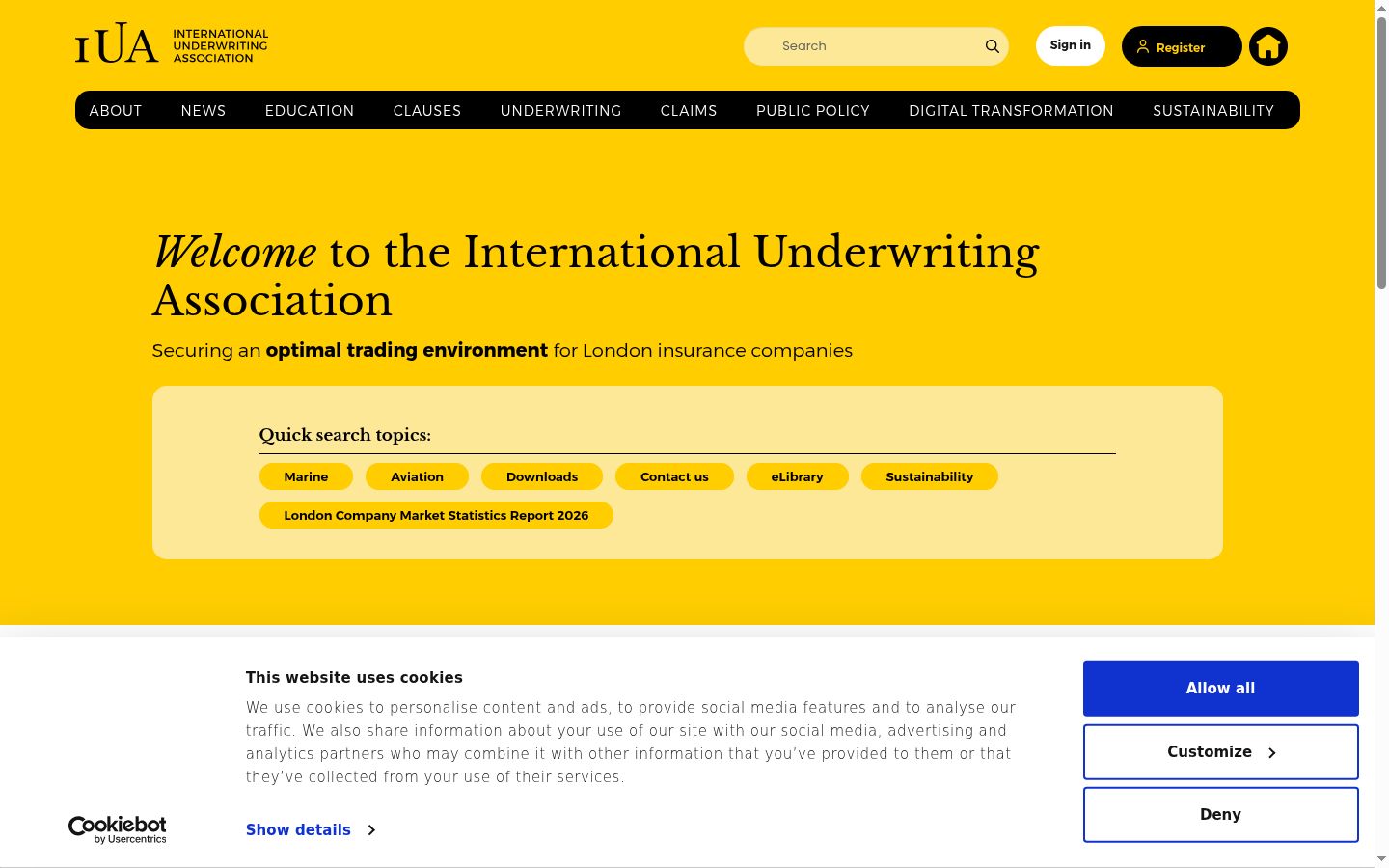The image size is (1389, 868).
Task: Click the Sign in button
Action: [x=1071, y=45]
